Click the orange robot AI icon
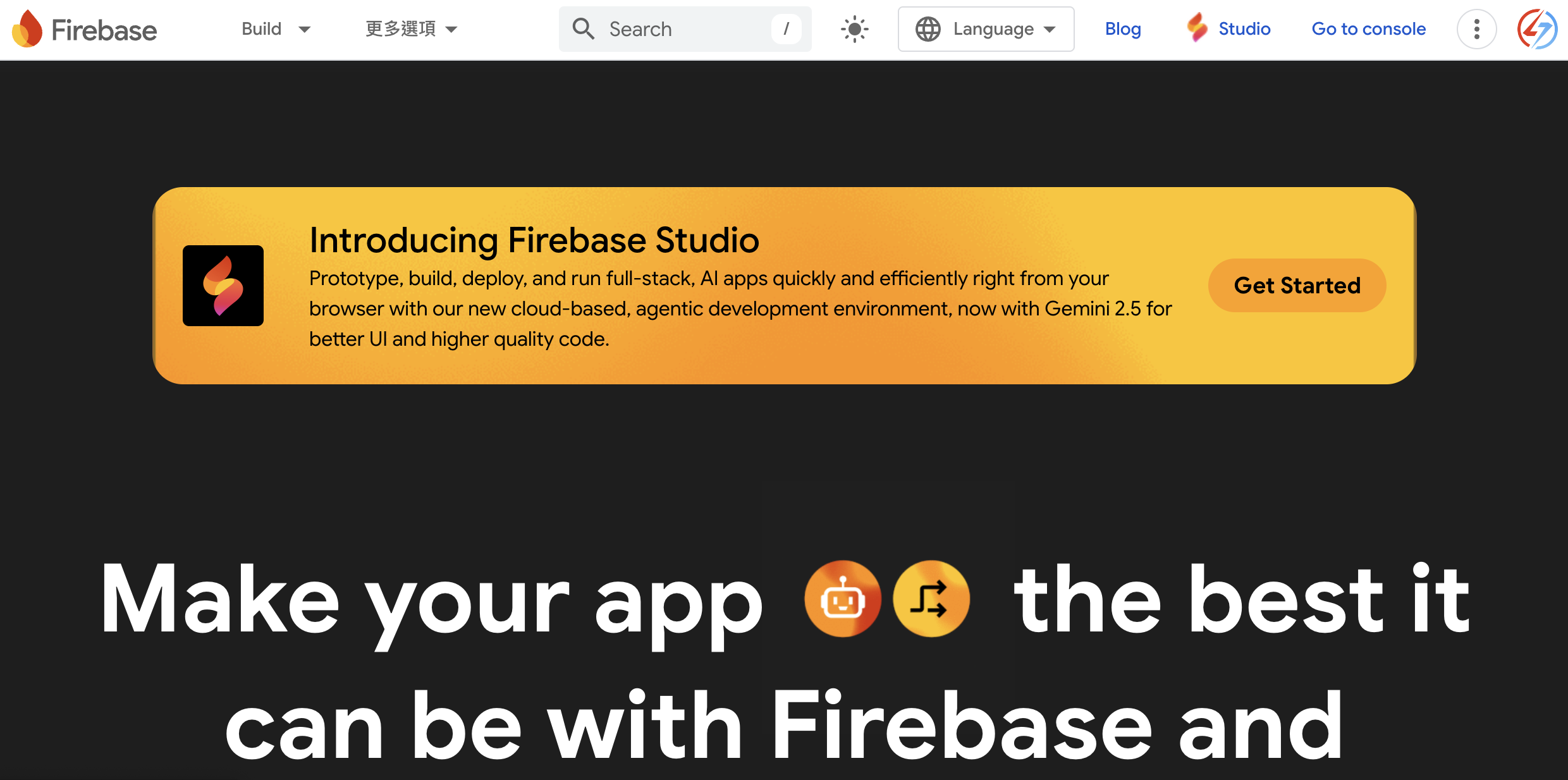Image resolution: width=1568 pixels, height=780 pixels. [x=842, y=599]
